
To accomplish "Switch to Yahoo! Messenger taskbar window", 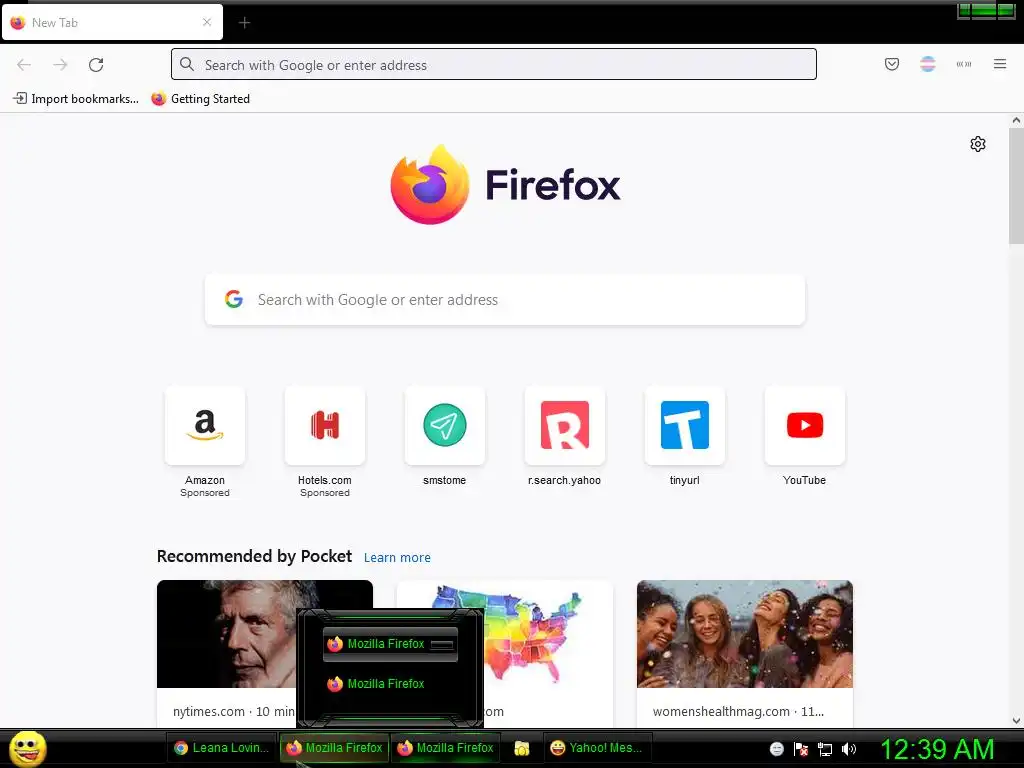I will tap(597, 748).
